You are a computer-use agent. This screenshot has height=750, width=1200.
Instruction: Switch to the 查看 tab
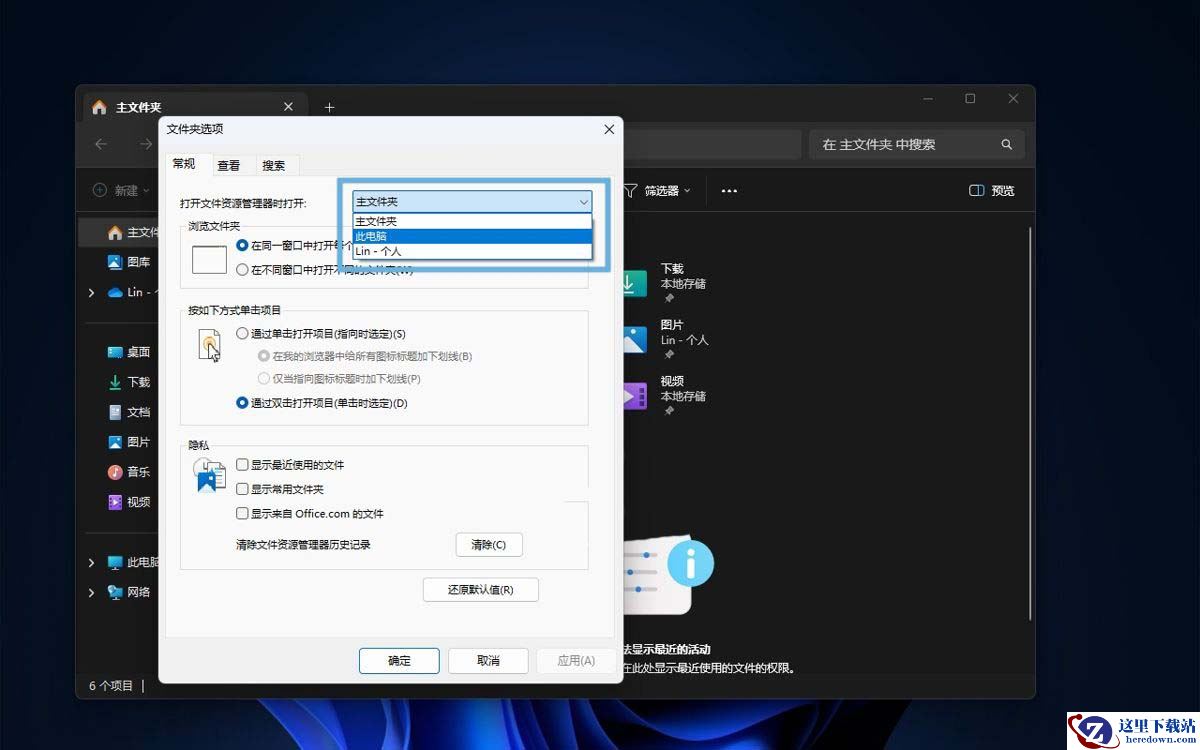(x=229, y=166)
